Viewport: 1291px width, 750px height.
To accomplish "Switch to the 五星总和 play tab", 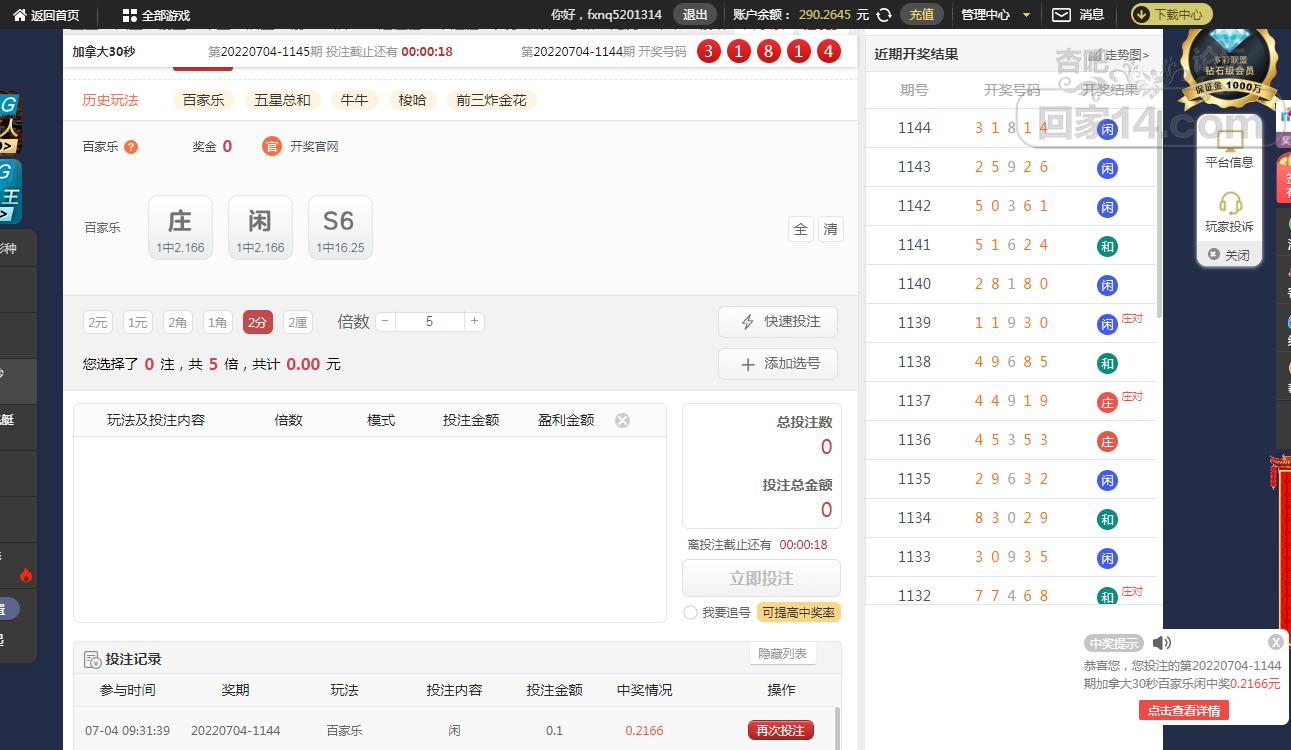I will tap(282, 100).
